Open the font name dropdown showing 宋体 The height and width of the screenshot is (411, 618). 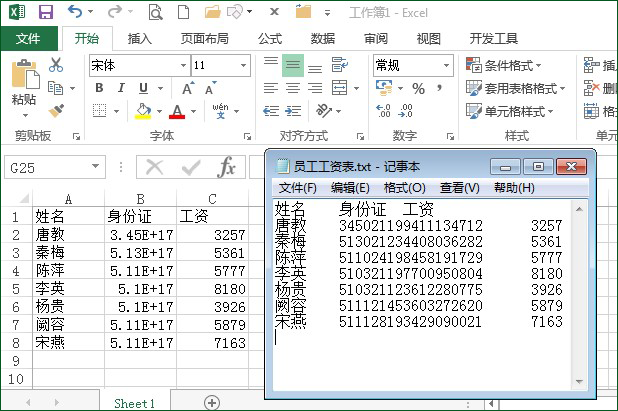click(184, 65)
